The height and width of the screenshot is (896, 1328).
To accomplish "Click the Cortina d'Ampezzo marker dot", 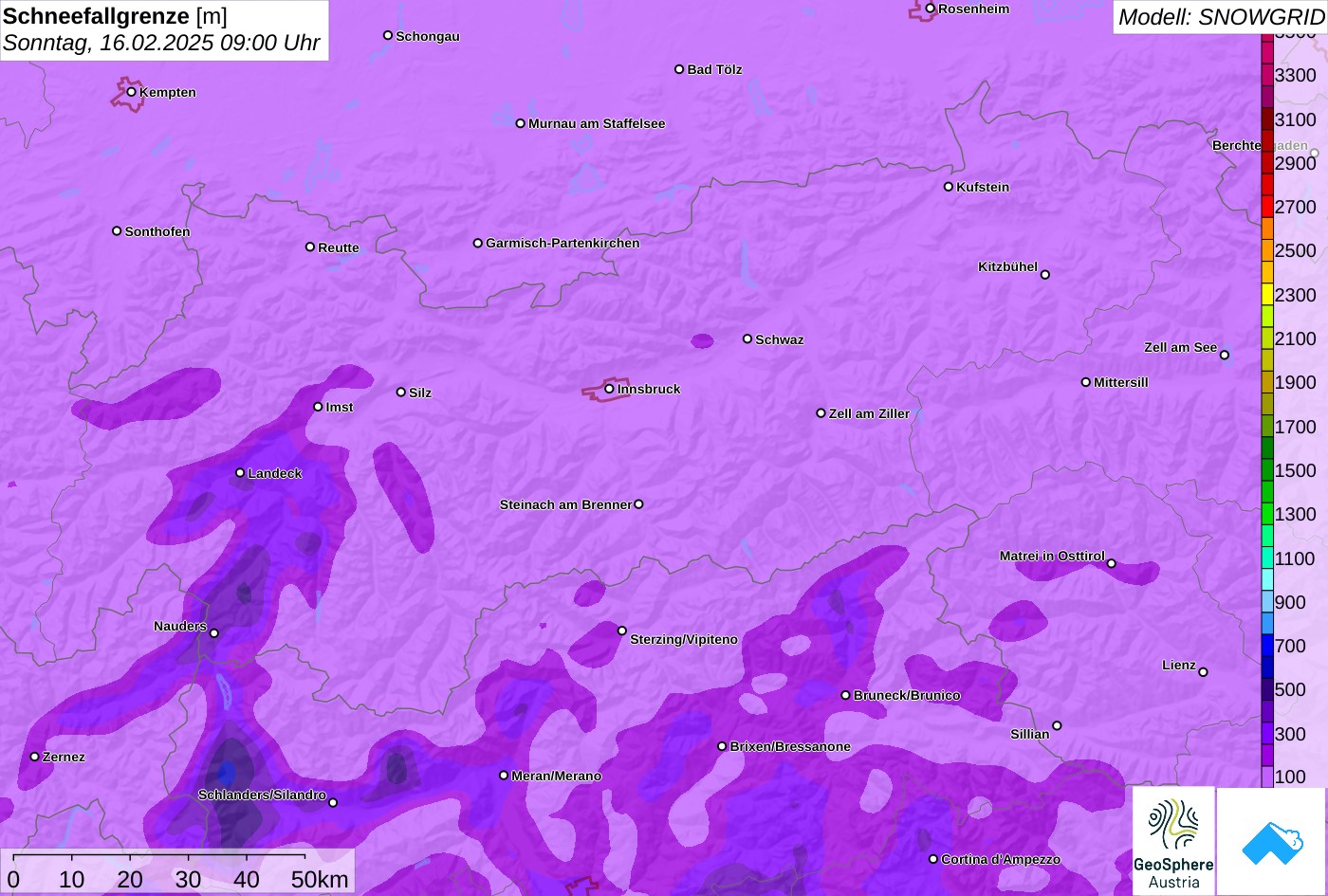I will point(933,859).
